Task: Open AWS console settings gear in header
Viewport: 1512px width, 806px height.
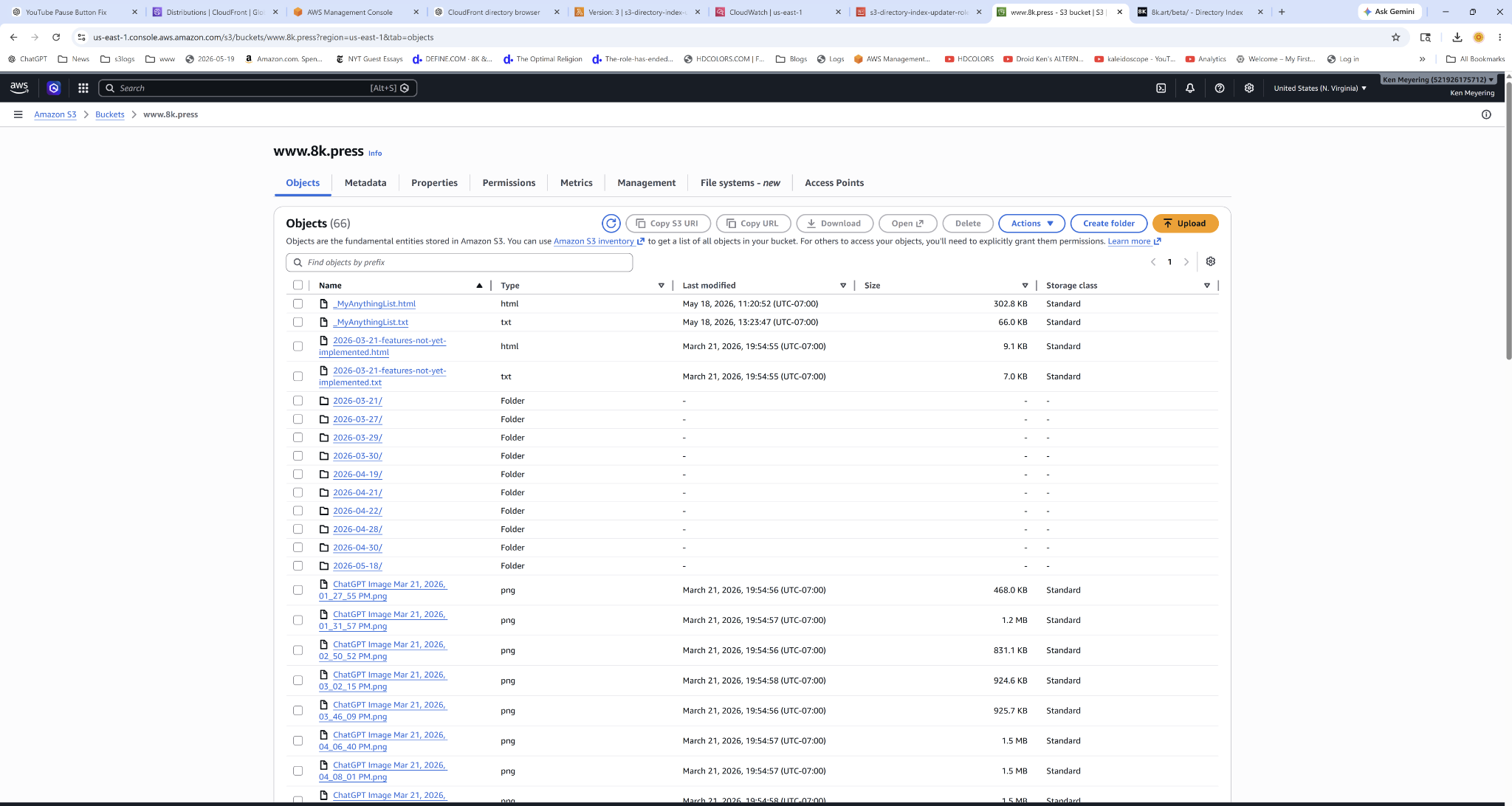Action: pyautogui.click(x=1249, y=88)
